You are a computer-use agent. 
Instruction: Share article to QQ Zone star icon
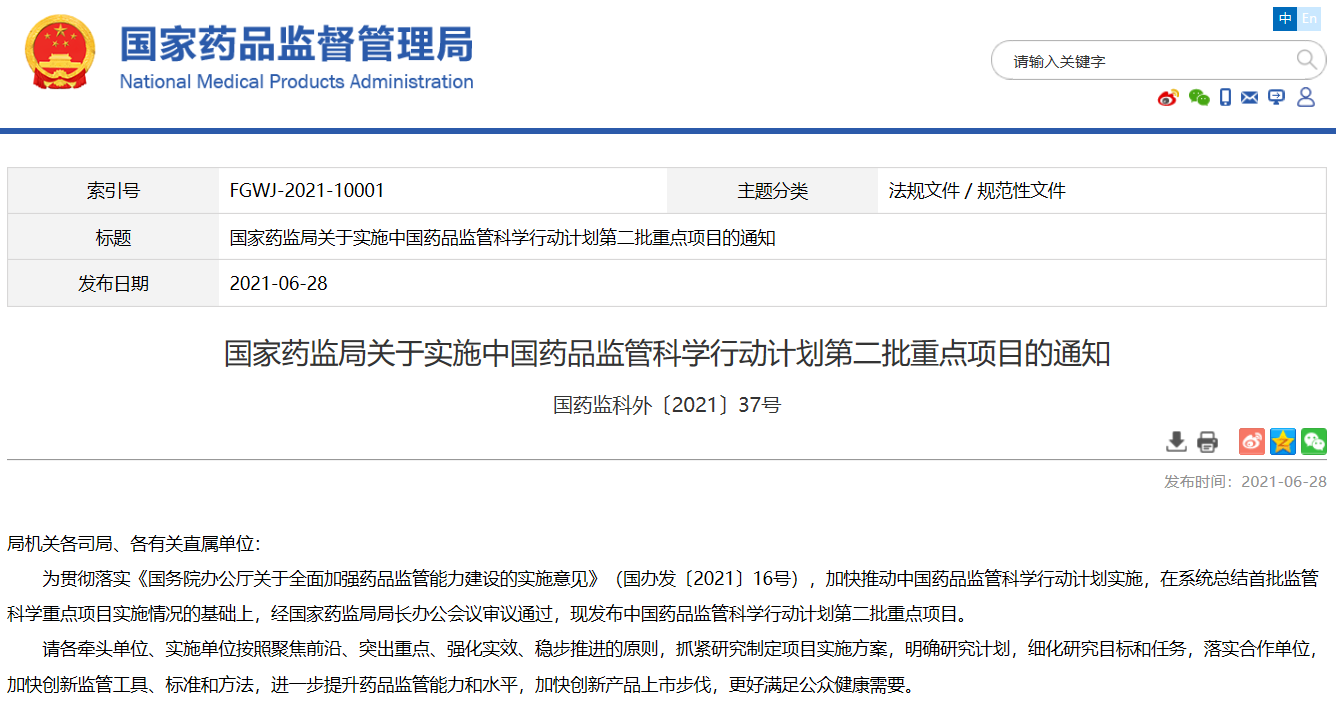point(1283,441)
